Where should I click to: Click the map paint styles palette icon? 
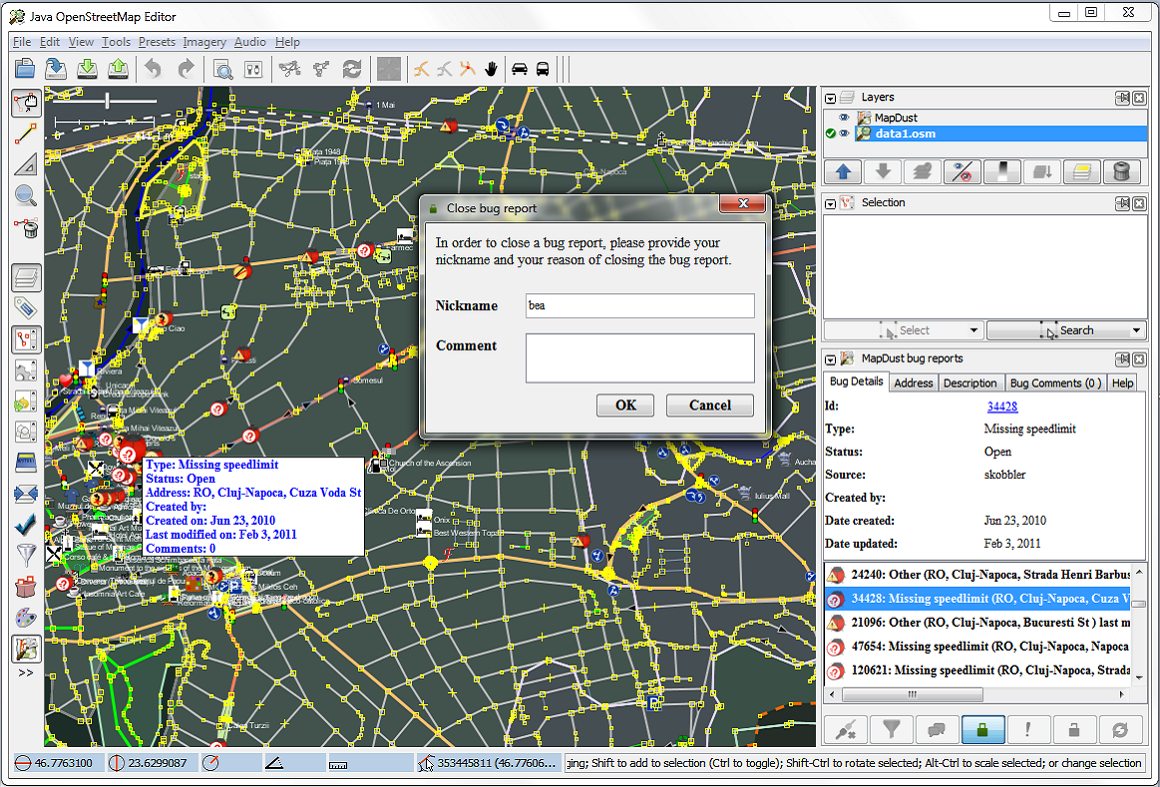[x=26, y=618]
